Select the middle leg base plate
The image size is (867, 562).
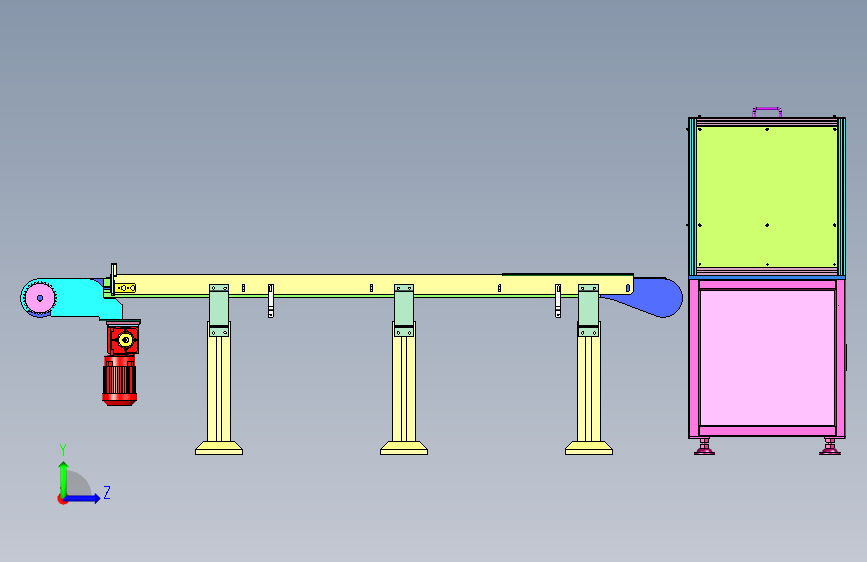[404, 448]
